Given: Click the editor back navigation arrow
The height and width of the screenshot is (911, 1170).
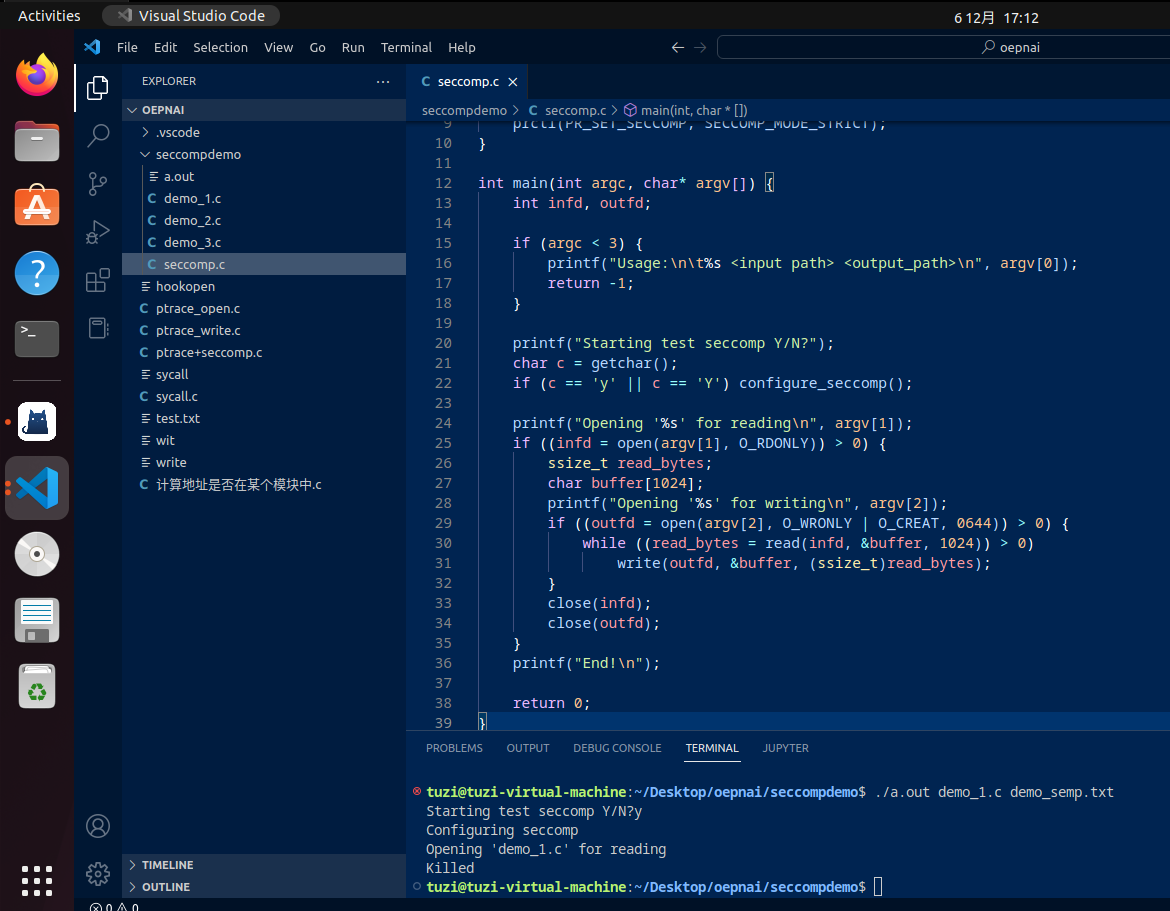Looking at the screenshot, I should pos(677,47).
